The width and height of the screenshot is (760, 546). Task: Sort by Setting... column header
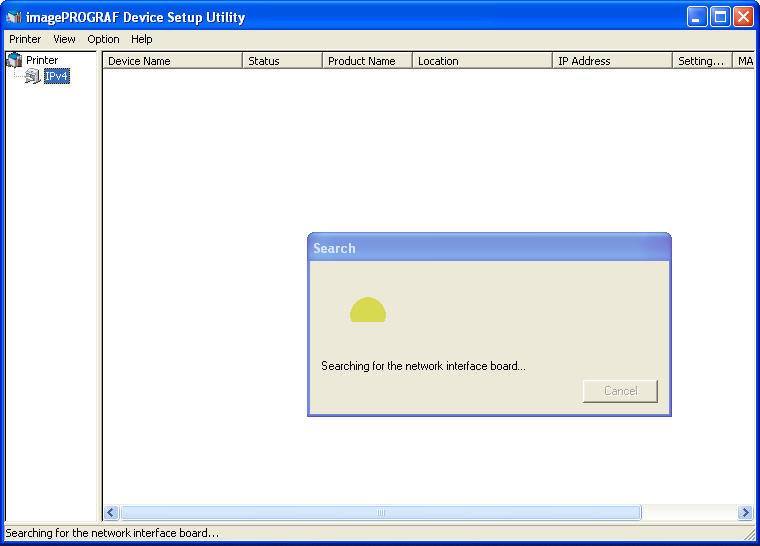pyautogui.click(x=702, y=61)
